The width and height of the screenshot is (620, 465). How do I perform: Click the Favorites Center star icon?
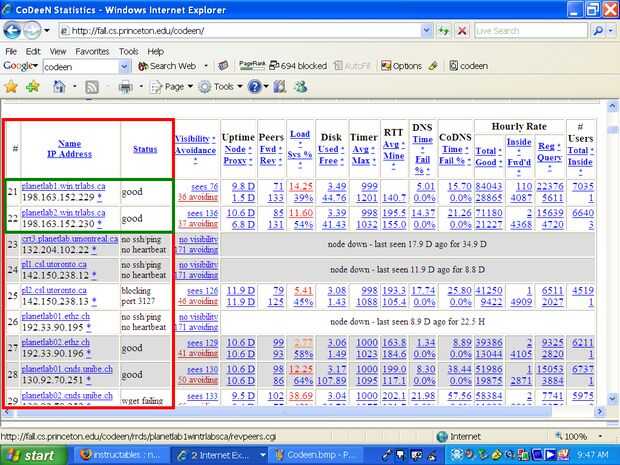[x=11, y=87]
